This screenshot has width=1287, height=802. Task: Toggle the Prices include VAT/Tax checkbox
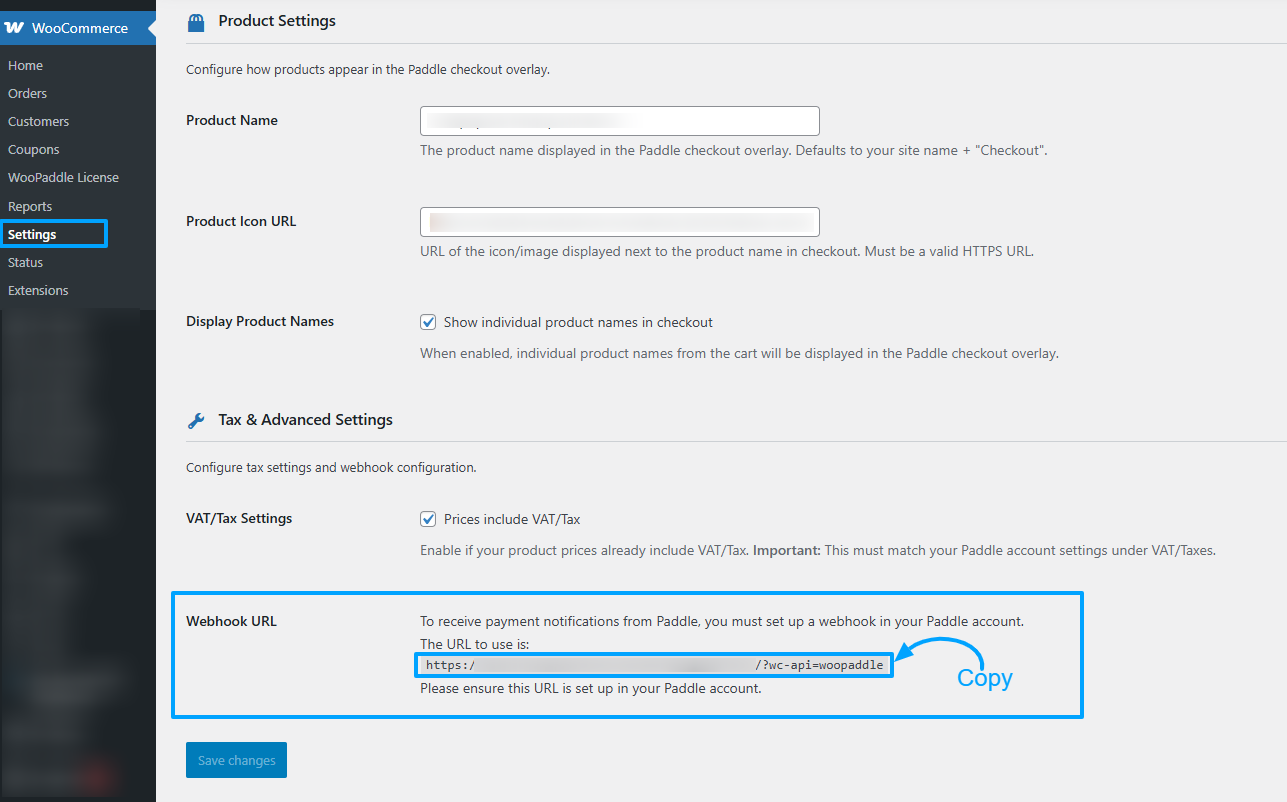pos(429,519)
